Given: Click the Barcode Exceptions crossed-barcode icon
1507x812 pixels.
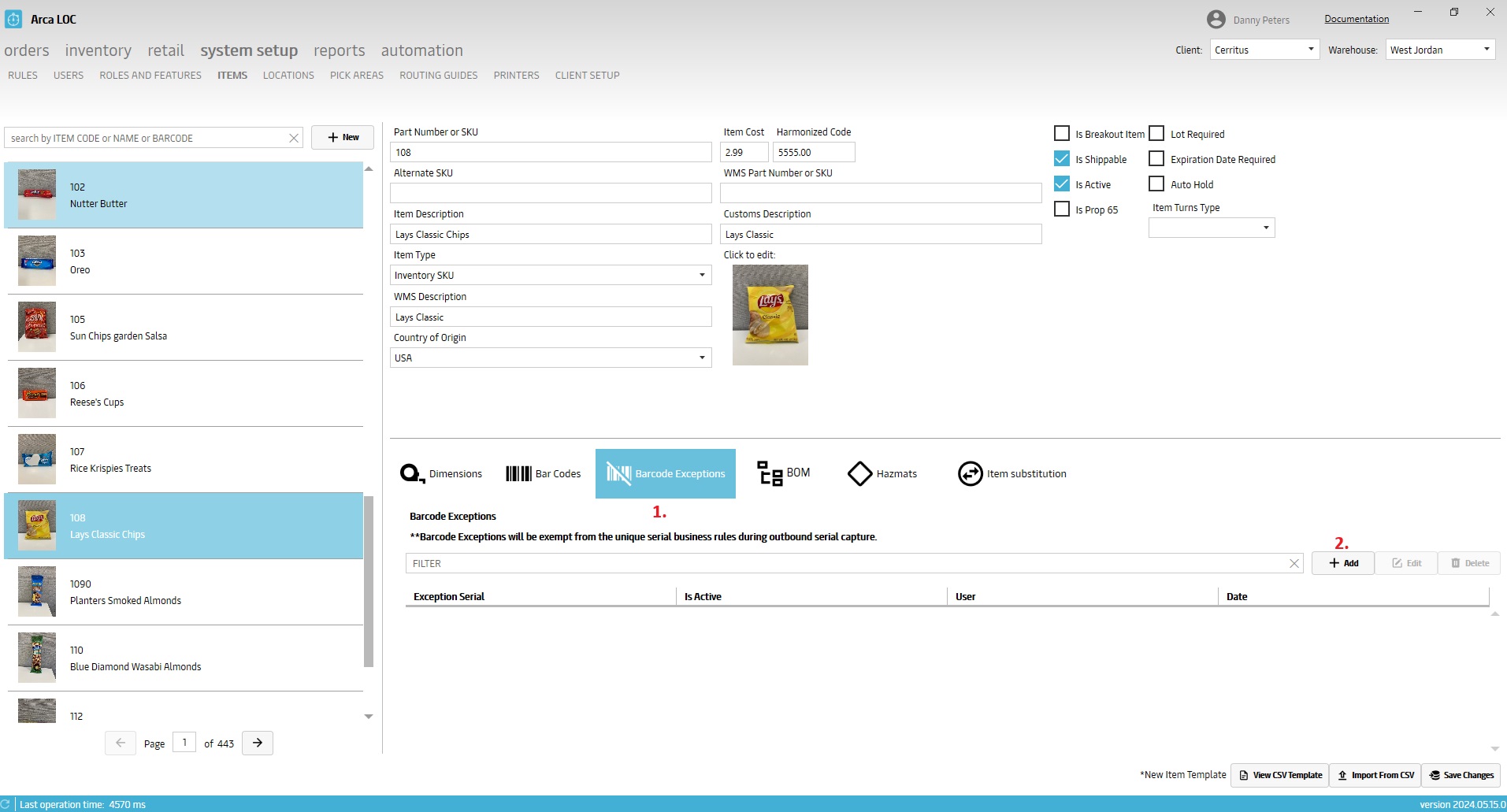Looking at the screenshot, I should 618,473.
